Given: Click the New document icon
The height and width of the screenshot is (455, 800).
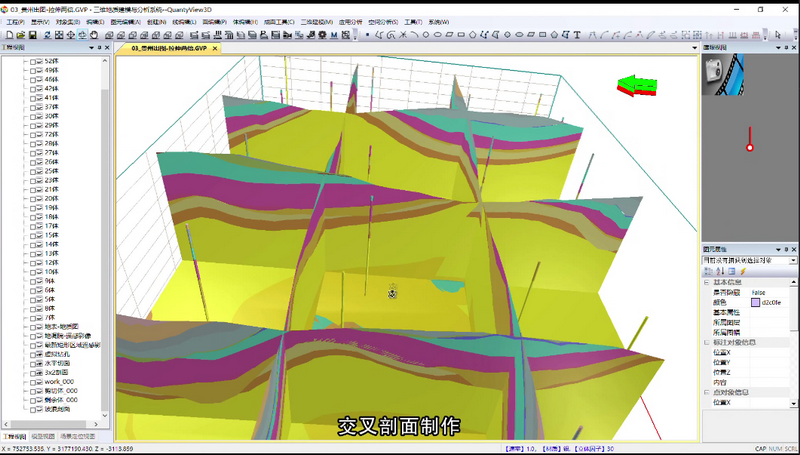Looking at the screenshot, I should (8, 35).
